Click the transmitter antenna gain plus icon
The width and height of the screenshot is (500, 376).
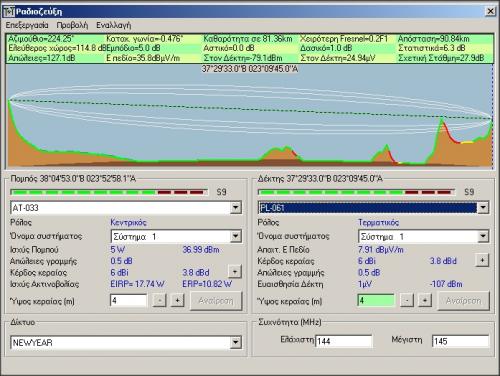click(235, 272)
